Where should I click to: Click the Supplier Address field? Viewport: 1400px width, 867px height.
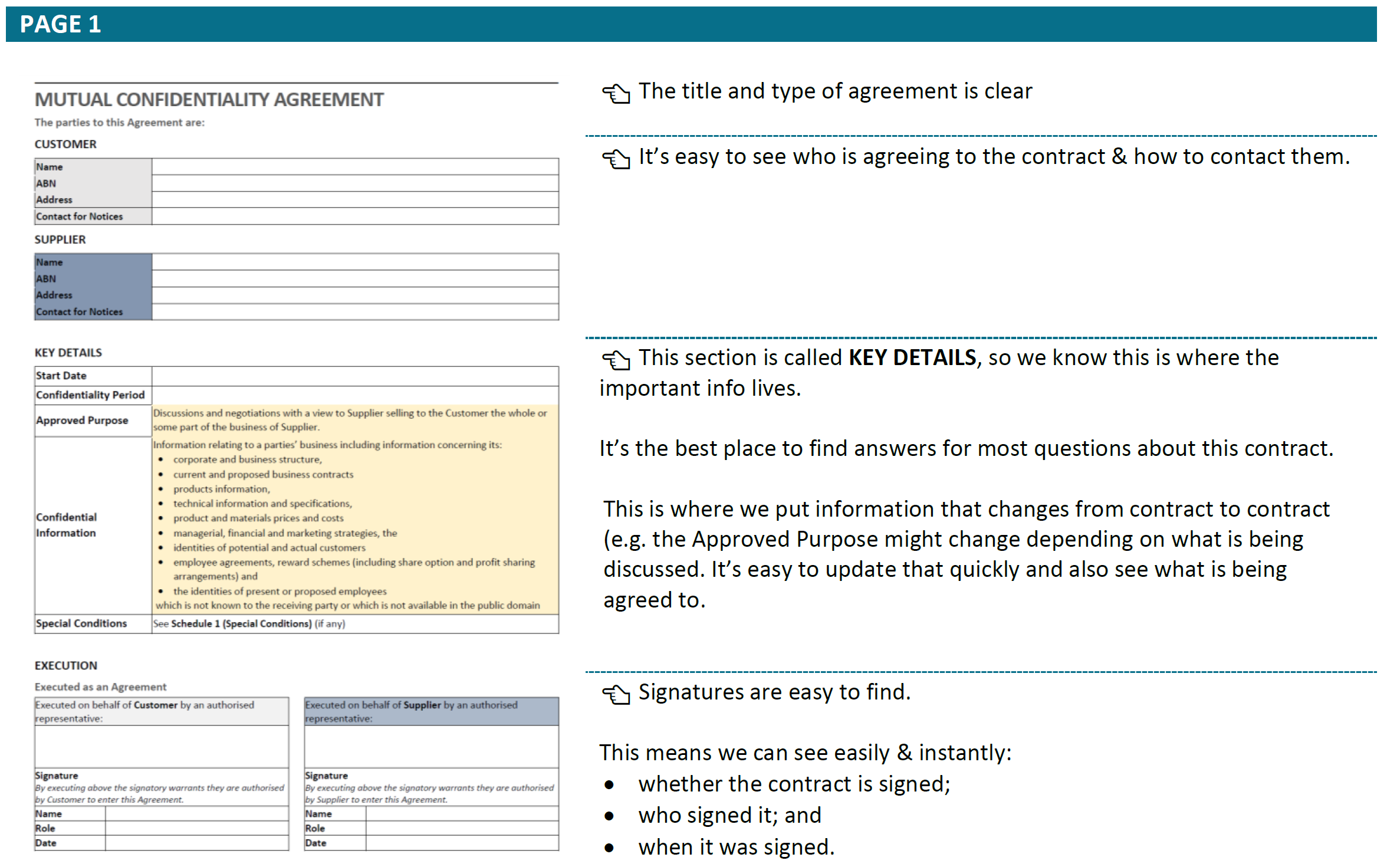tap(355, 295)
